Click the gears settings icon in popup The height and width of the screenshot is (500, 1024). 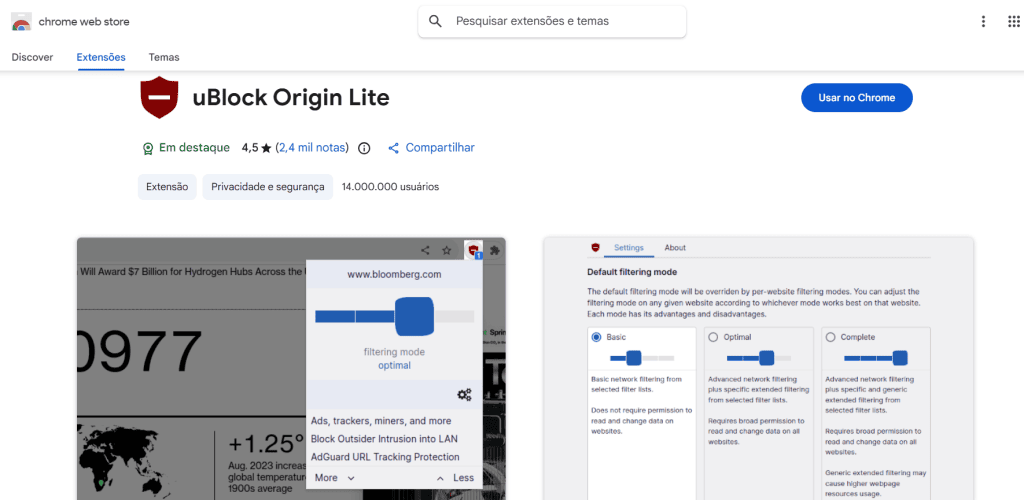(464, 394)
